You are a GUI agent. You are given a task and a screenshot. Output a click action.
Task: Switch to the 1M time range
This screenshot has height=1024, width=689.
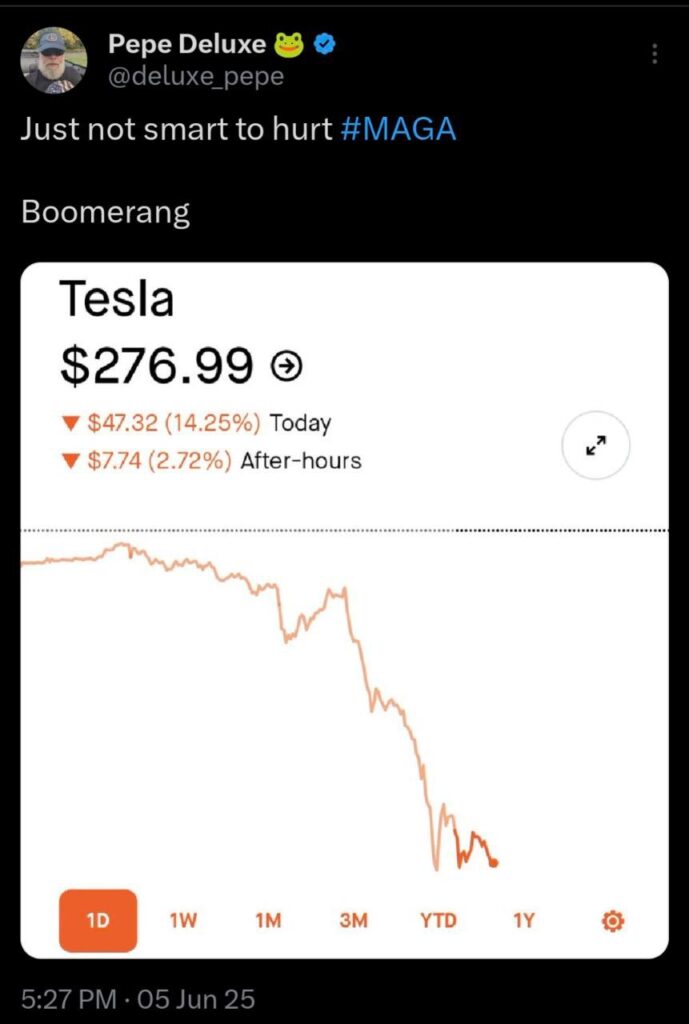[268, 921]
